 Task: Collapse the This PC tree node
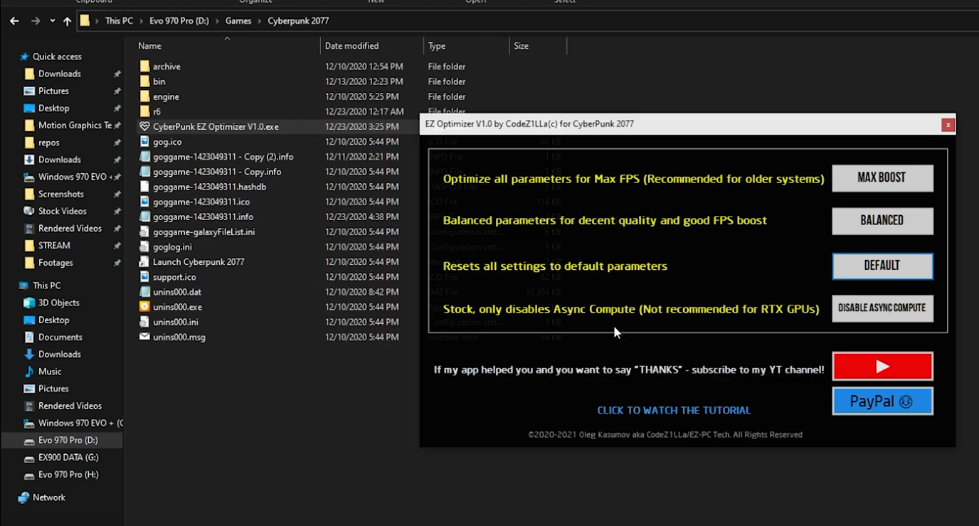pyautogui.click(x=10, y=286)
